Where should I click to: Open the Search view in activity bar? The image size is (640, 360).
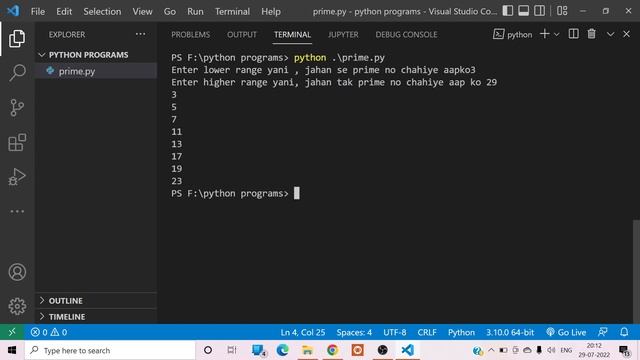[x=17, y=73]
